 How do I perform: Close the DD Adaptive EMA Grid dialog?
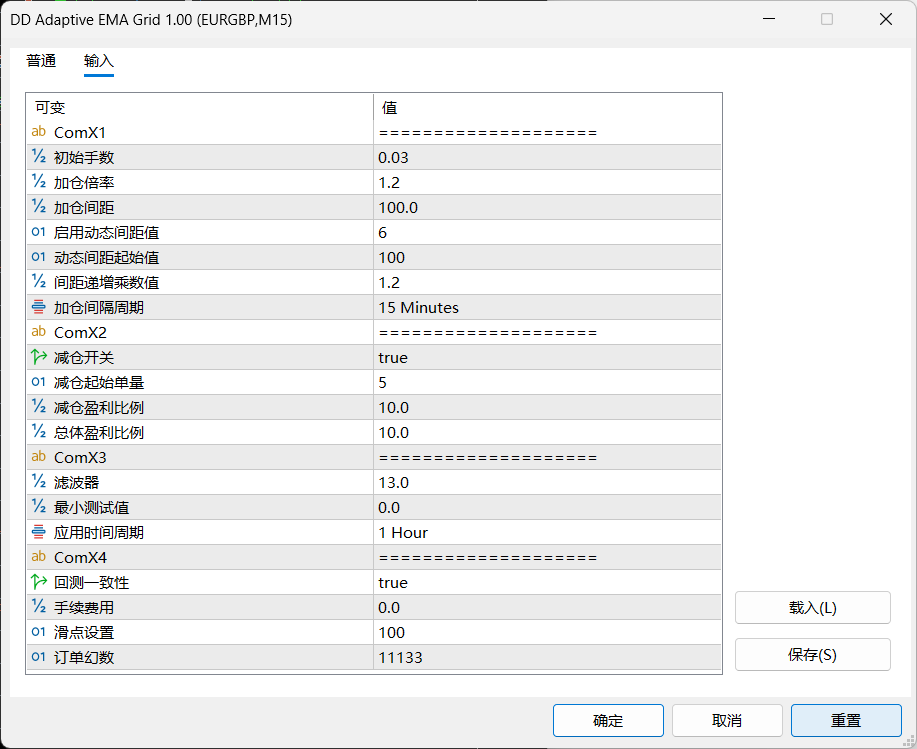point(885,19)
